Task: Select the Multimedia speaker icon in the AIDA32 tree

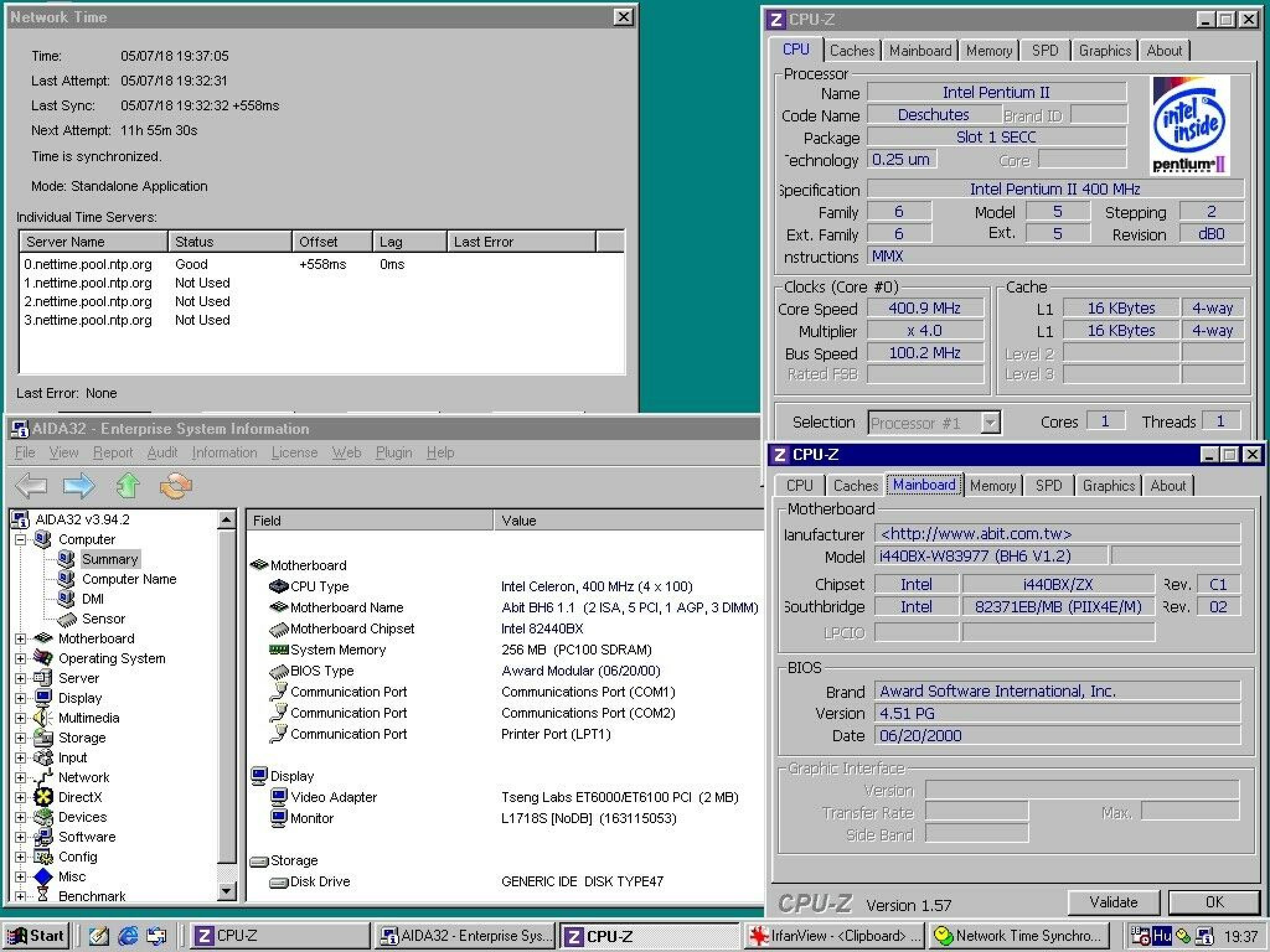Action: [43, 717]
